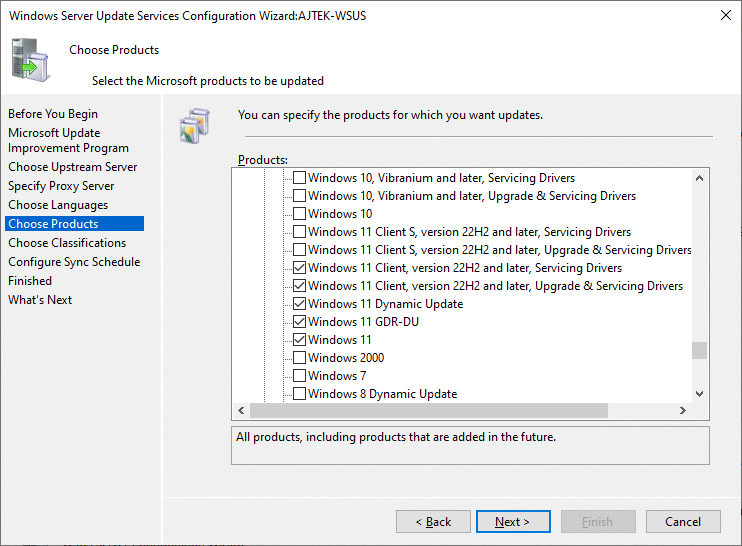The image size is (742, 546).
Task: Uncheck Windows 11 GDR-DU product
Action: [x=299, y=322]
